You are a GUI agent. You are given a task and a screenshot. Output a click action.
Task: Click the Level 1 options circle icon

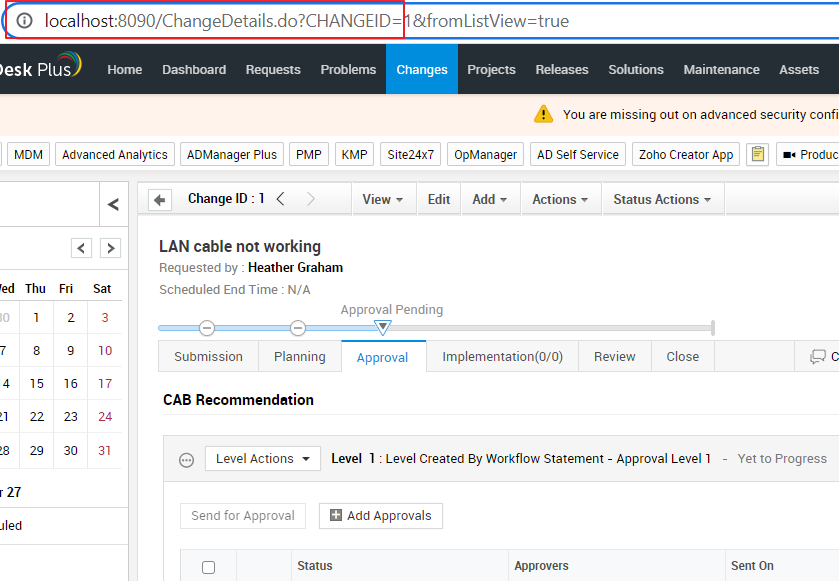tap(186, 460)
